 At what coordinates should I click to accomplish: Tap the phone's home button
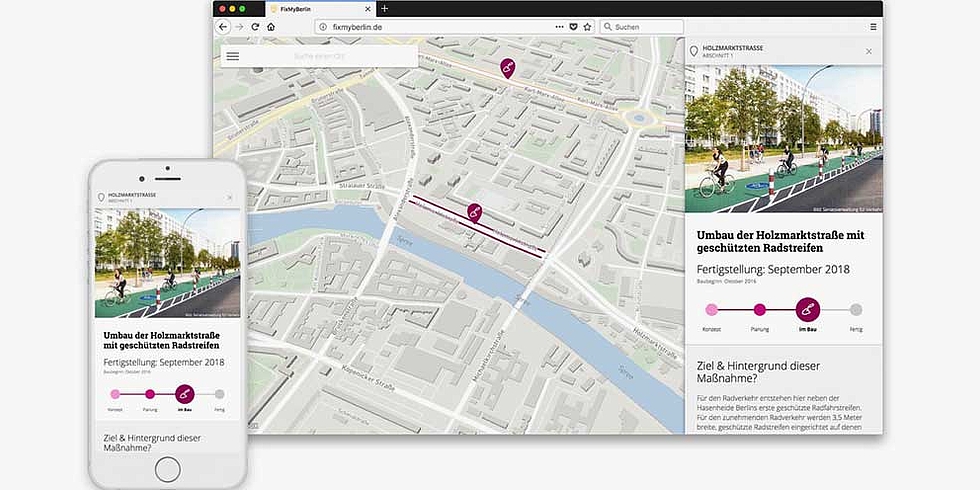click(x=168, y=469)
